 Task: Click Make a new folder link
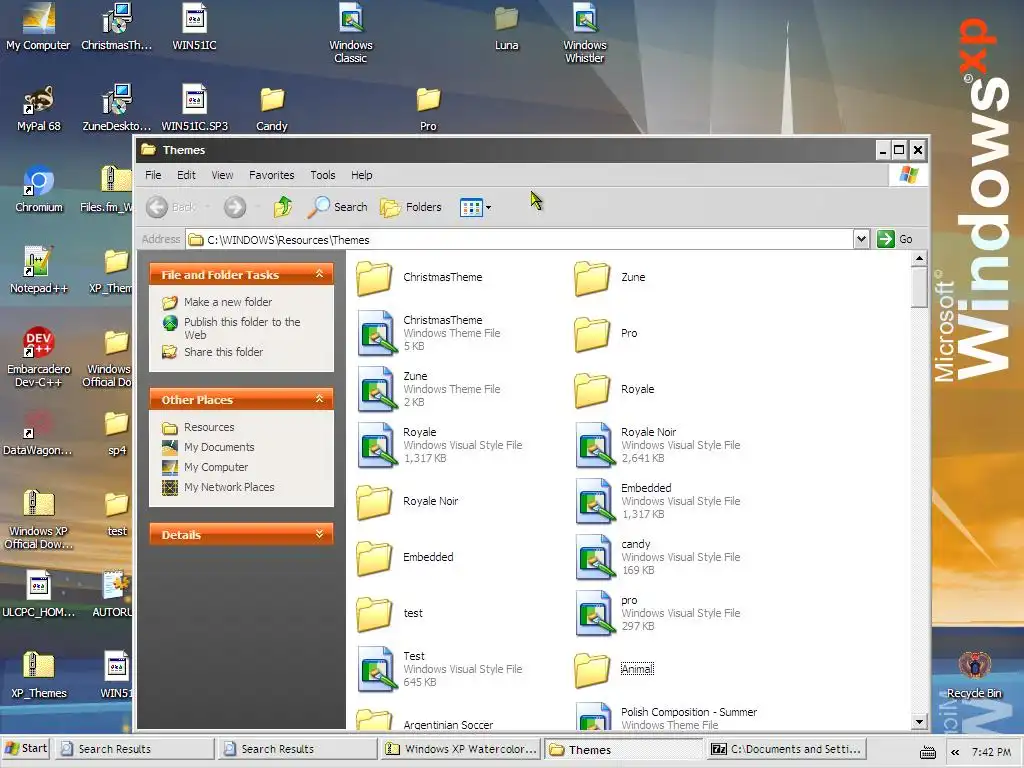click(x=228, y=302)
